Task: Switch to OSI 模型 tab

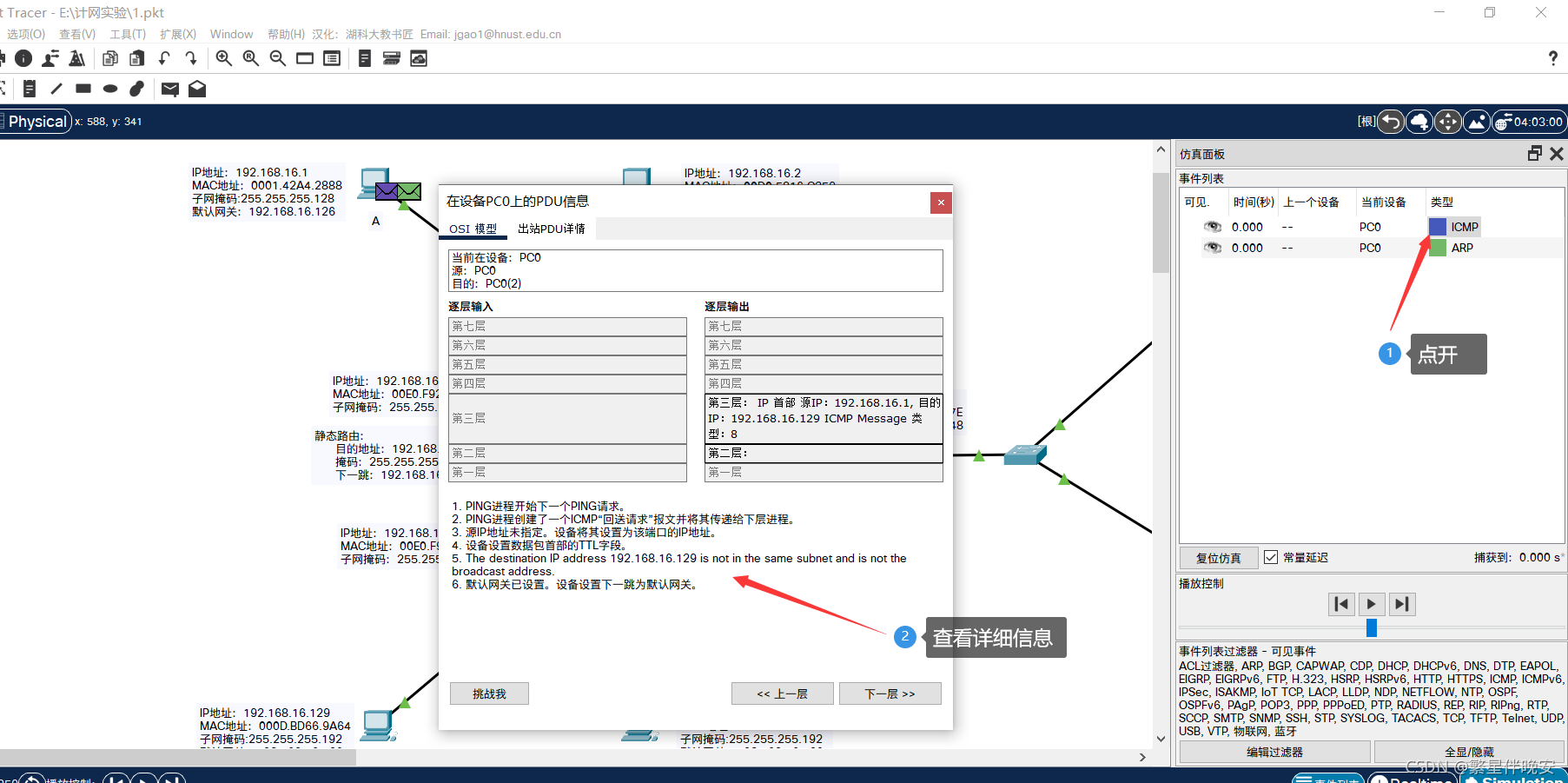Action: (x=473, y=229)
